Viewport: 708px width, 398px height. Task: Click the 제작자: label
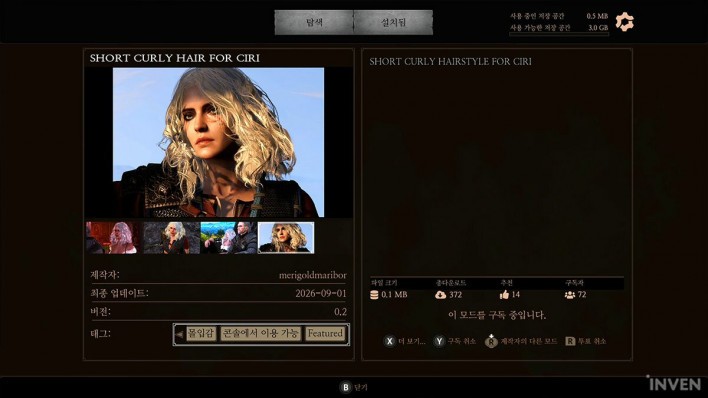(x=105, y=275)
